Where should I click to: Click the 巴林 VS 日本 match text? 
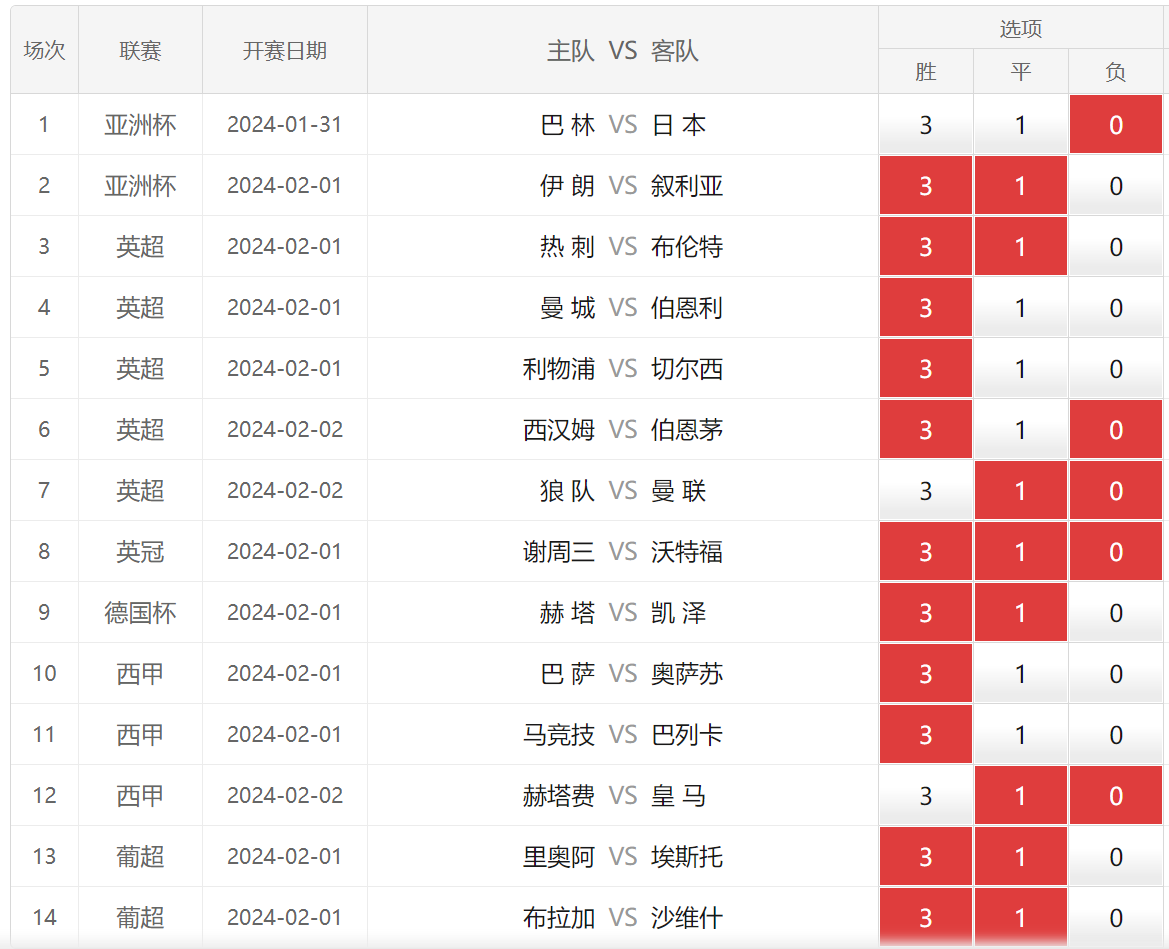[x=623, y=124]
